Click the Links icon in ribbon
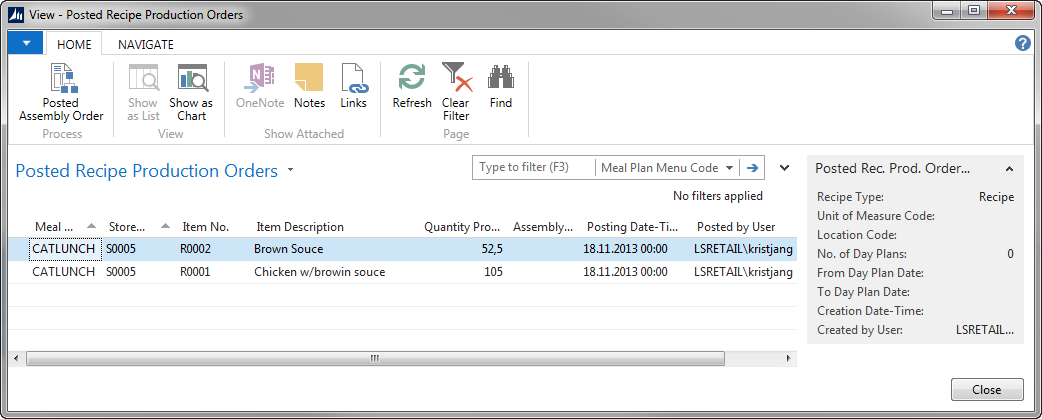Viewport: 1042px width, 419px height. click(353, 87)
